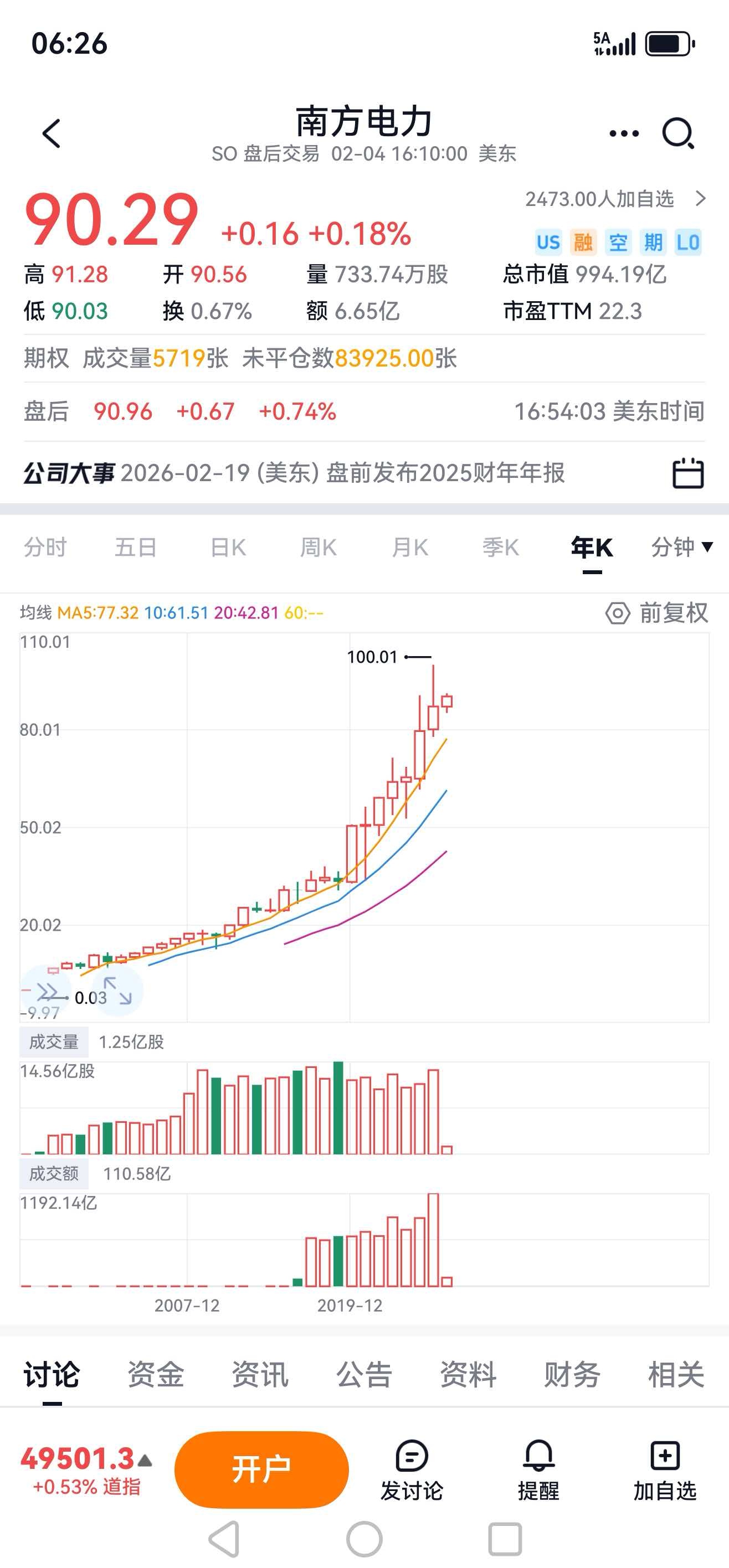Open the company events calendar icon
The image size is (729, 1568).
[x=688, y=473]
